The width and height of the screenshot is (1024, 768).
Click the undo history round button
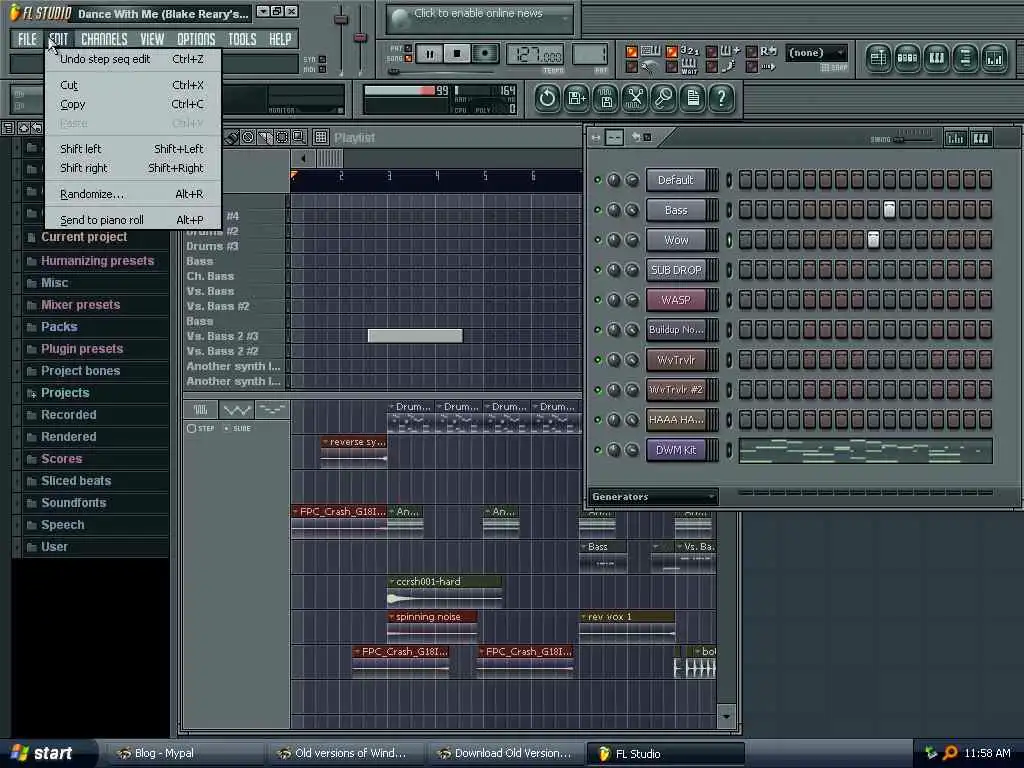tap(547, 98)
